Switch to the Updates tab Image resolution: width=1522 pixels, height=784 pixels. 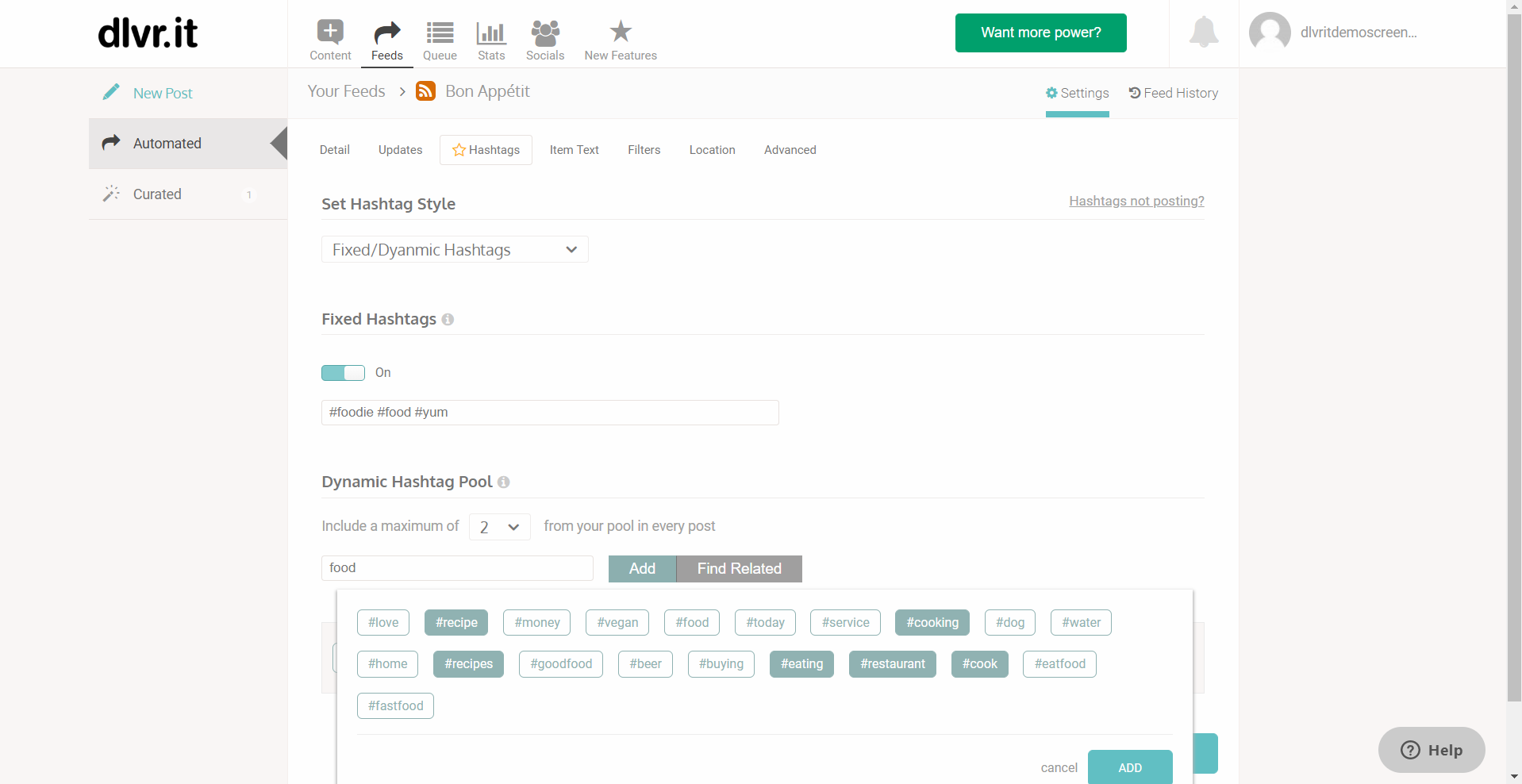(x=400, y=150)
